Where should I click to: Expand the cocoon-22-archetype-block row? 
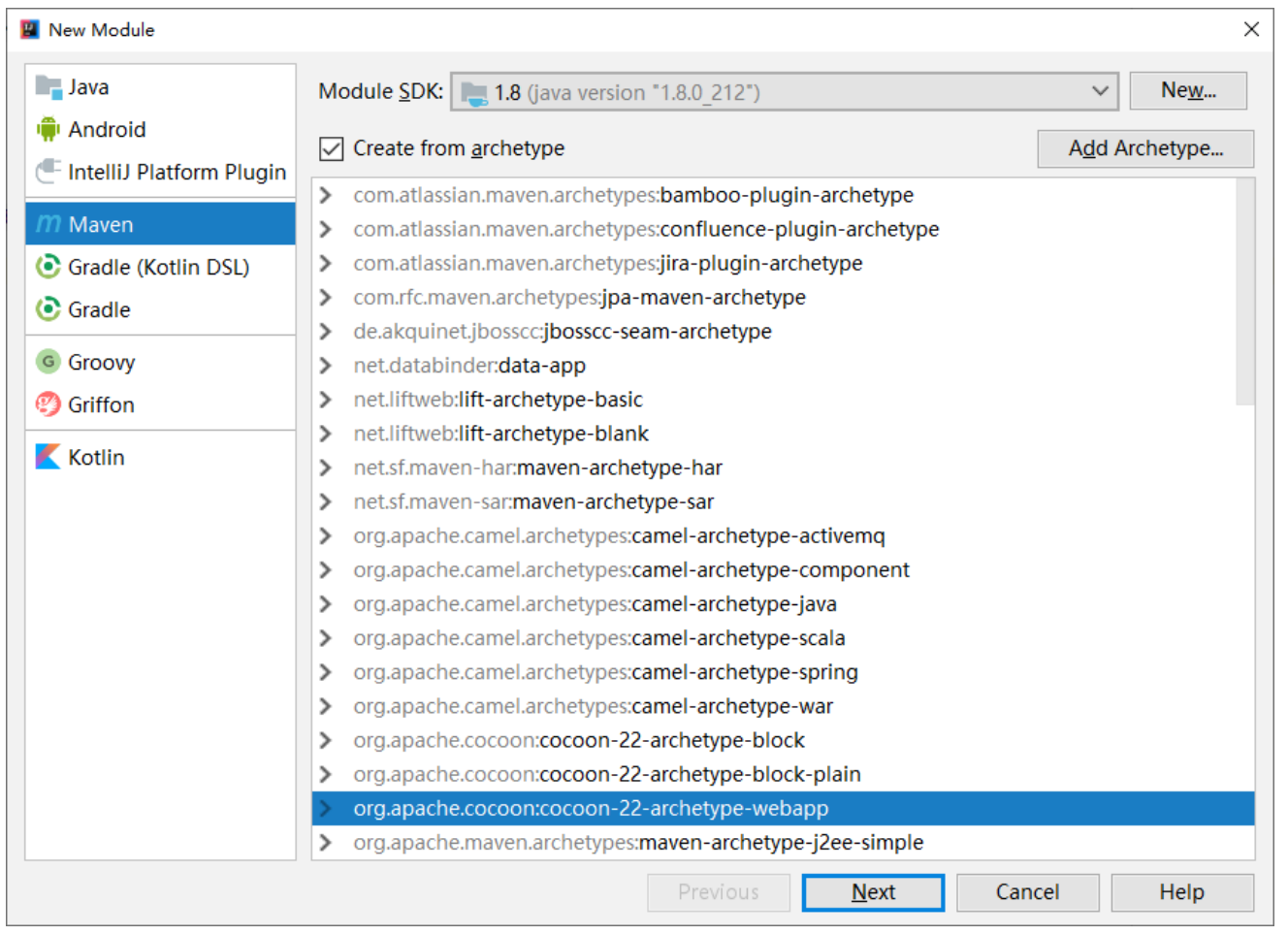click(326, 740)
